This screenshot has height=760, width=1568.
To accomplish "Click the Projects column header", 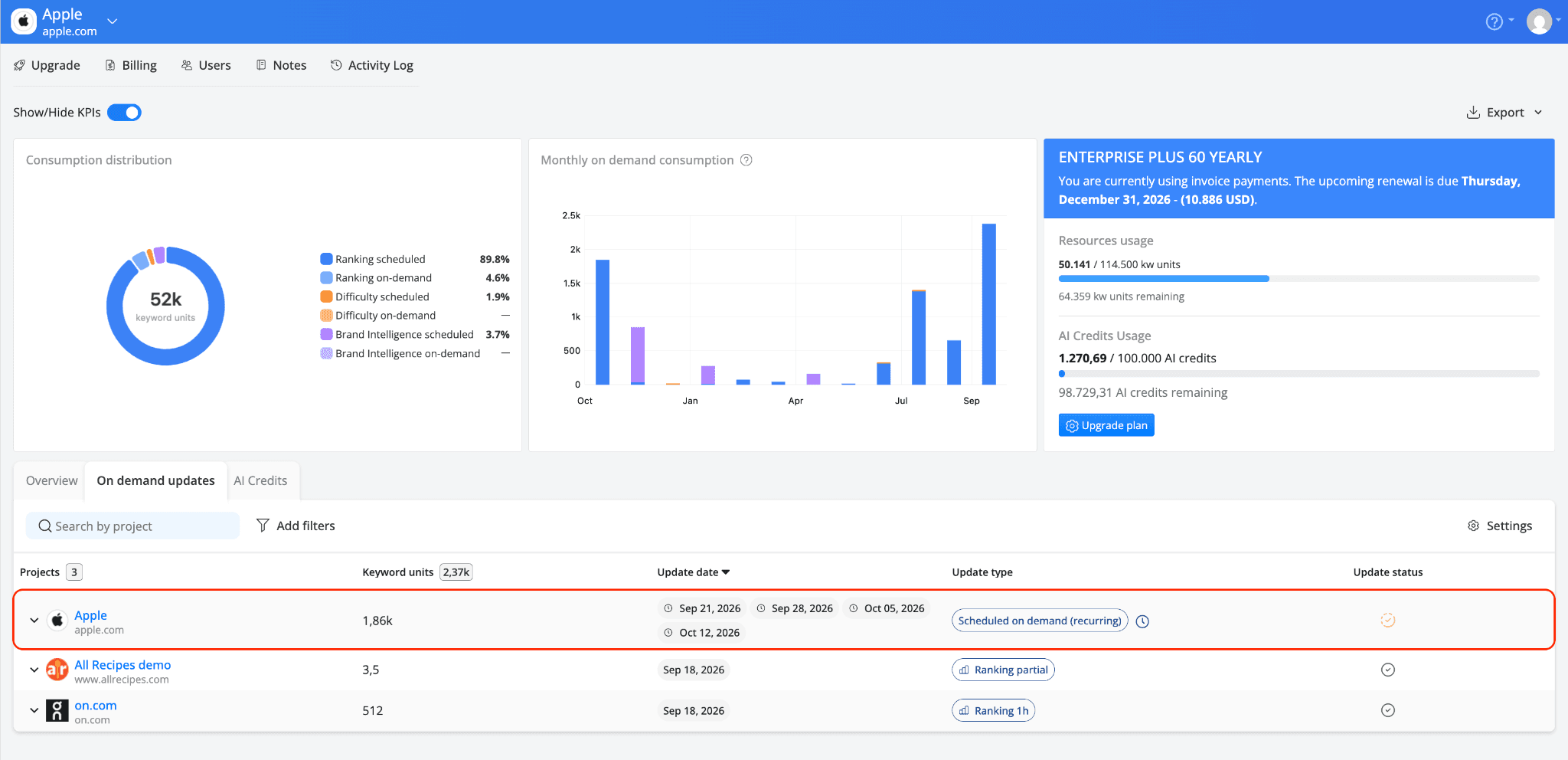I will pos(40,572).
